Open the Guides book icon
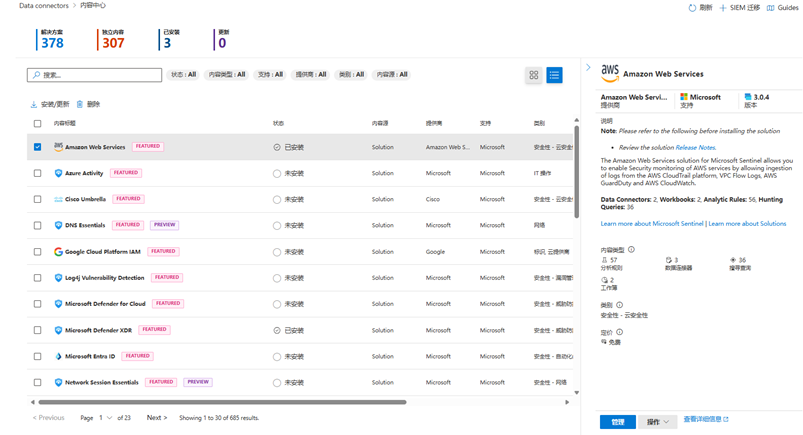Viewport: 803px width, 435px height. 770,8
